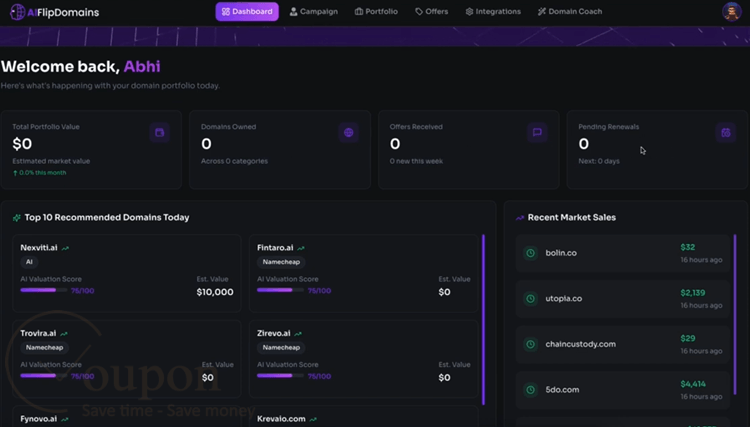
Task: Click the calendar icon in Pending Renewals card
Action: (x=726, y=132)
